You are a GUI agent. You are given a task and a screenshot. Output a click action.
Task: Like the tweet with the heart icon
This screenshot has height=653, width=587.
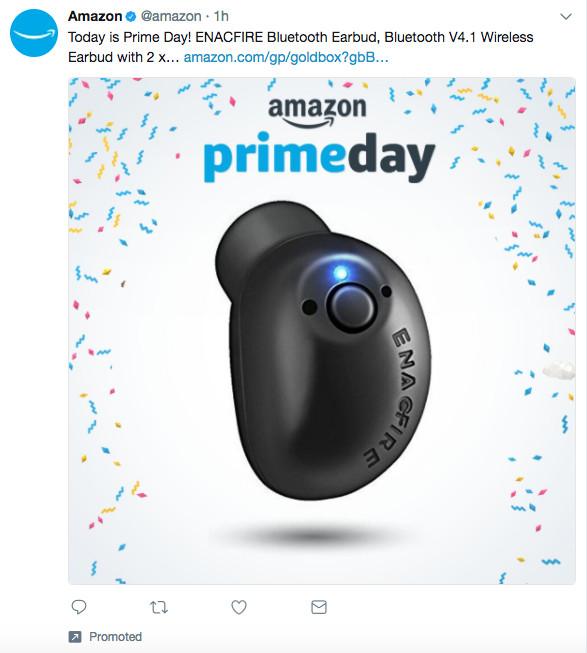coord(239,607)
